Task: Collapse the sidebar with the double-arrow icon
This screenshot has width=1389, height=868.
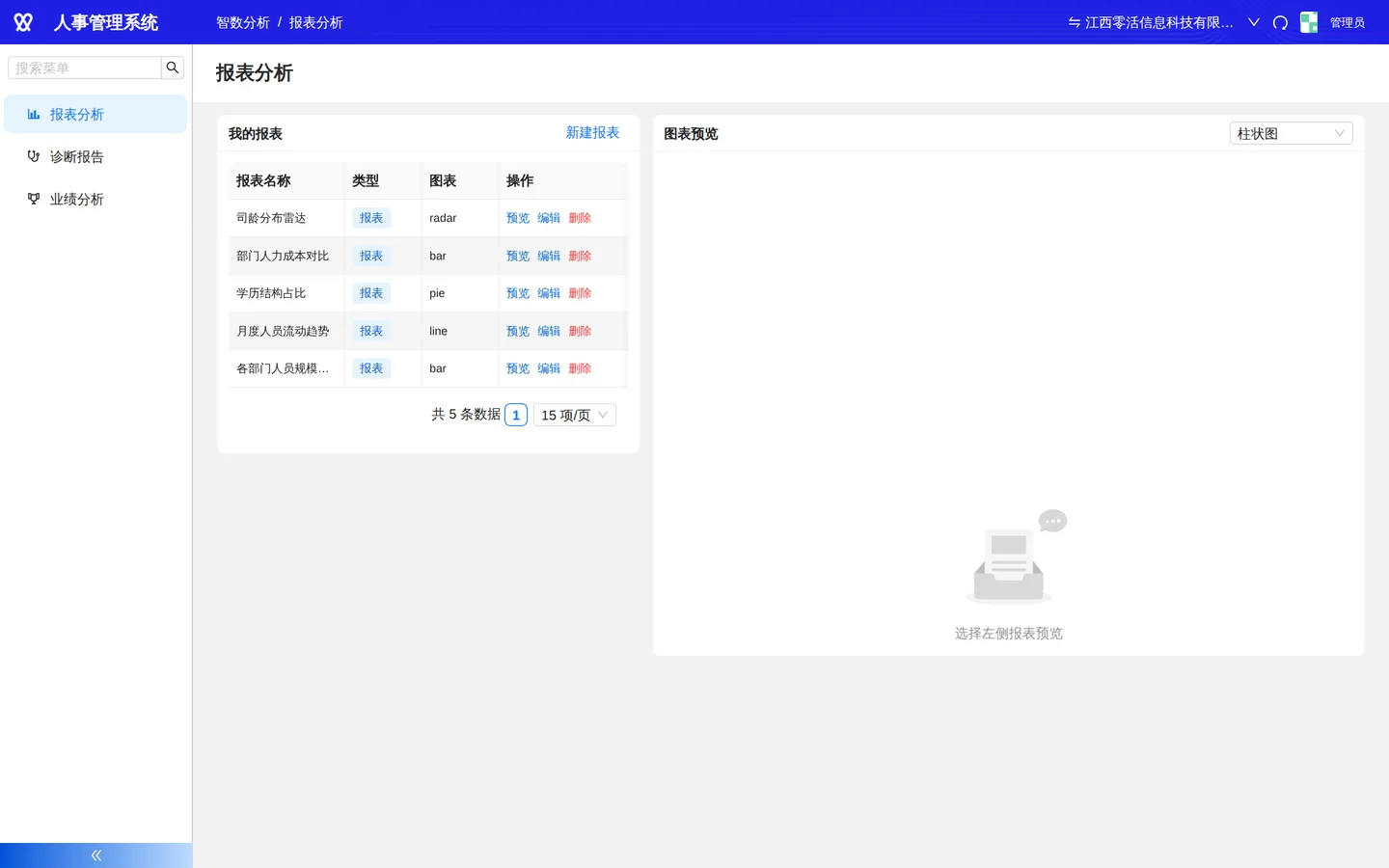Action: [96, 855]
